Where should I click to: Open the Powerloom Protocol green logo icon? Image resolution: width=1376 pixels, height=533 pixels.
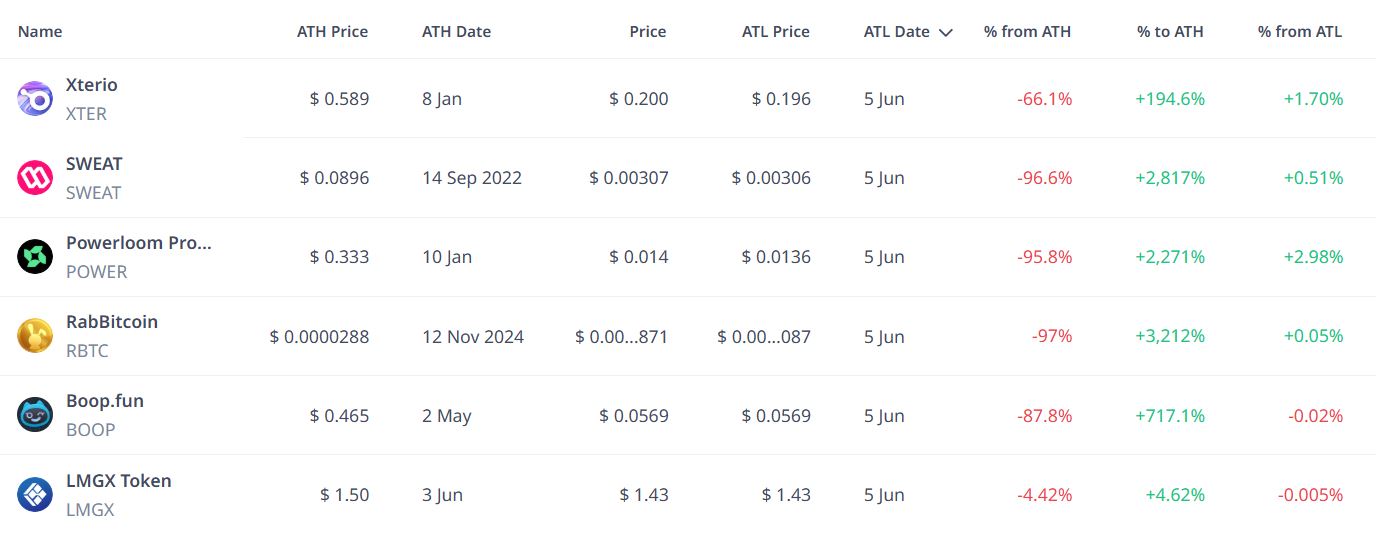point(35,257)
